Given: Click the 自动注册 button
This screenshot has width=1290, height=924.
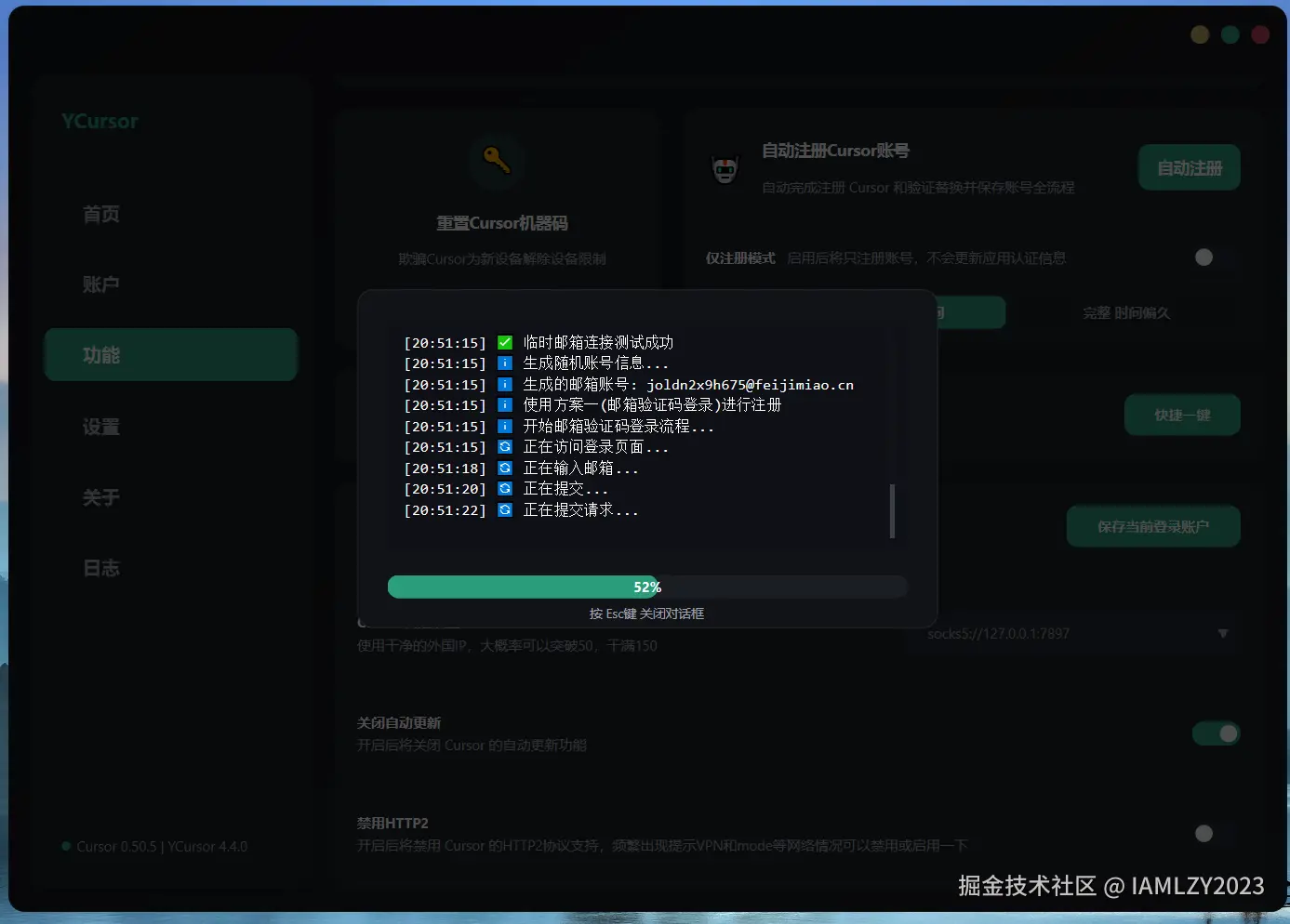Looking at the screenshot, I should 1190,167.
